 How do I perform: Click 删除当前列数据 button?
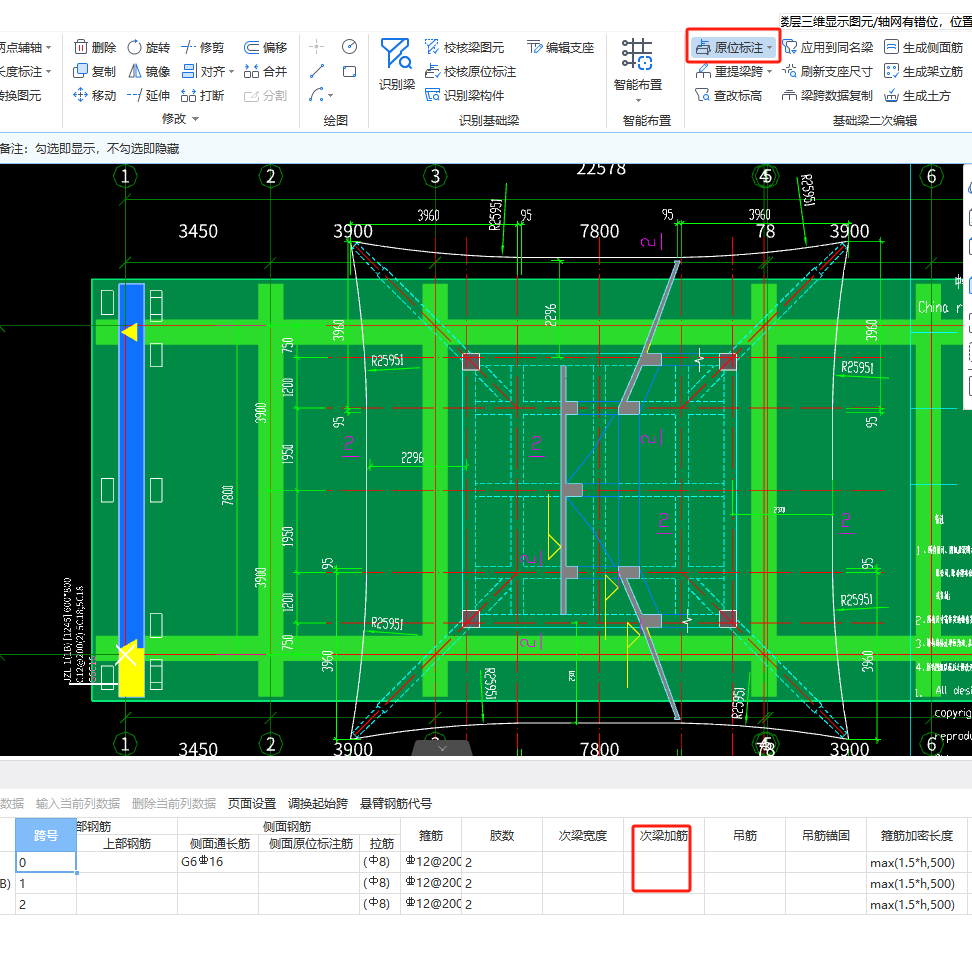pyautogui.click(x=174, y=804)
